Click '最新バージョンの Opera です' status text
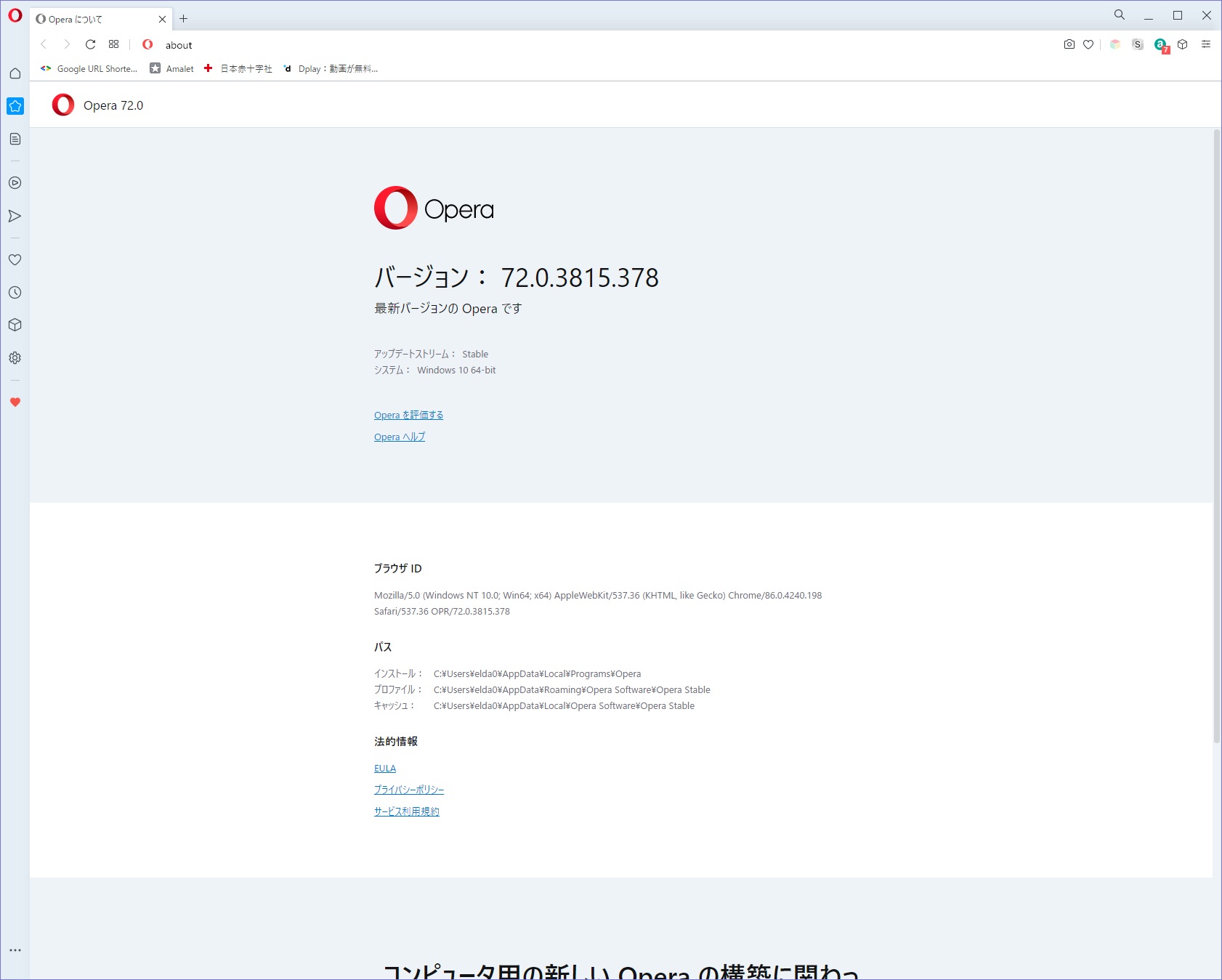1222x980 pixels. click(448, 308)
